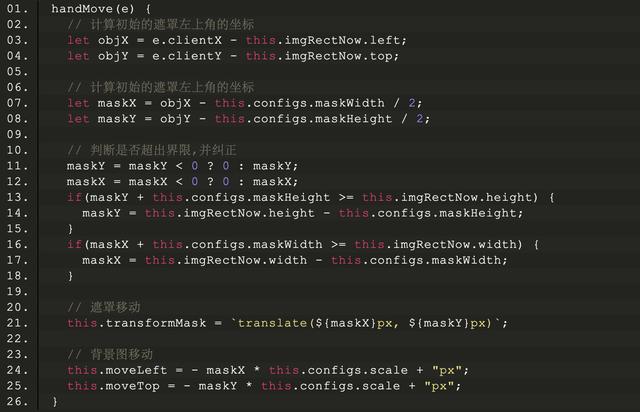Click the boundary-check comment on line 10

coord(152,150)
